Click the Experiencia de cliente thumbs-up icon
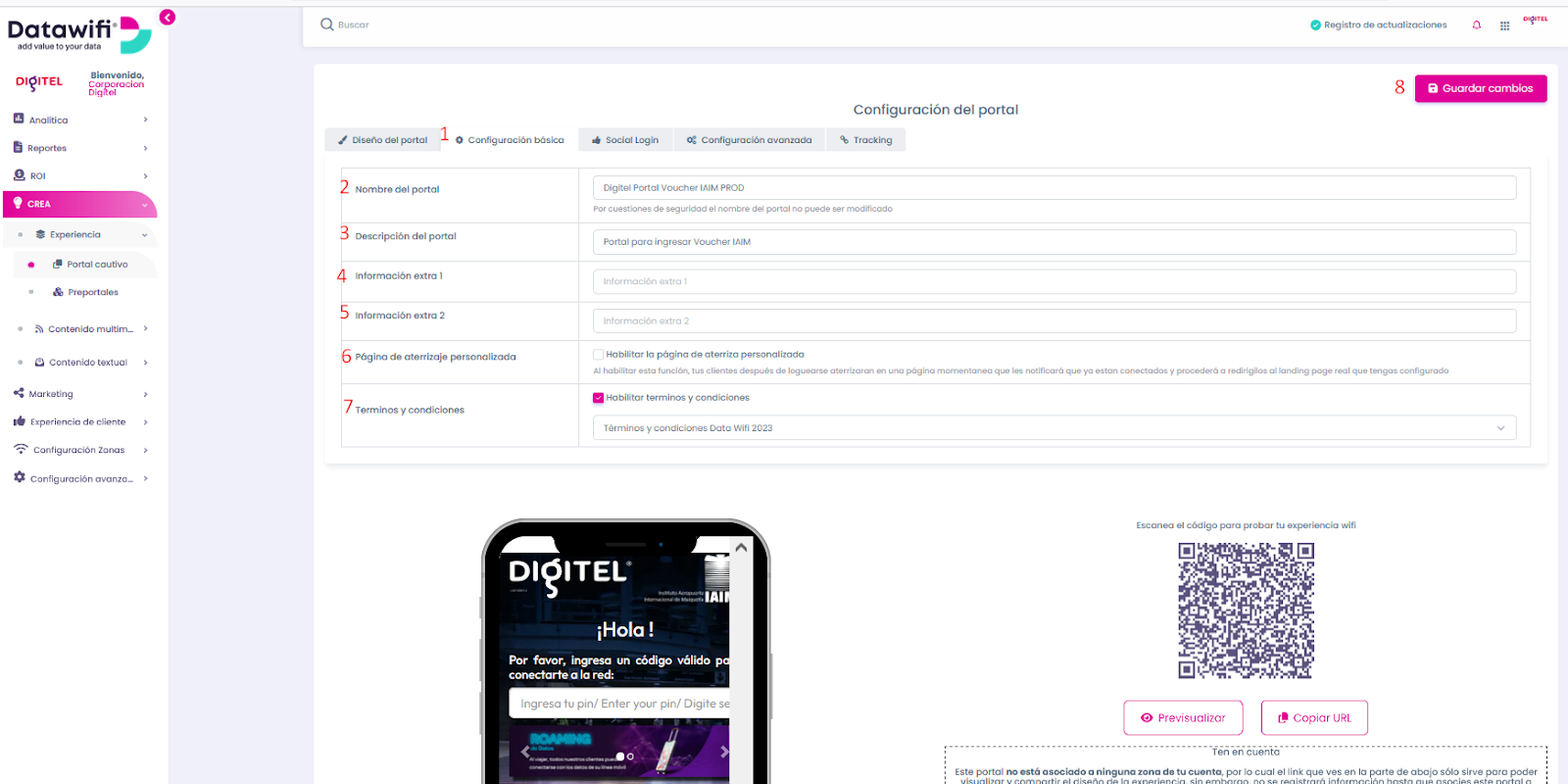The width and height of the screenshot is (1568, 784). [x=19, y=421]
